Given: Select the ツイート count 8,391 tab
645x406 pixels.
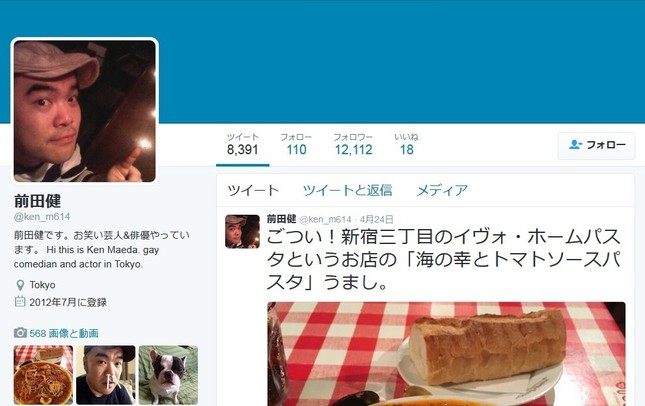Looking at the screenshot, I should 243,144.
